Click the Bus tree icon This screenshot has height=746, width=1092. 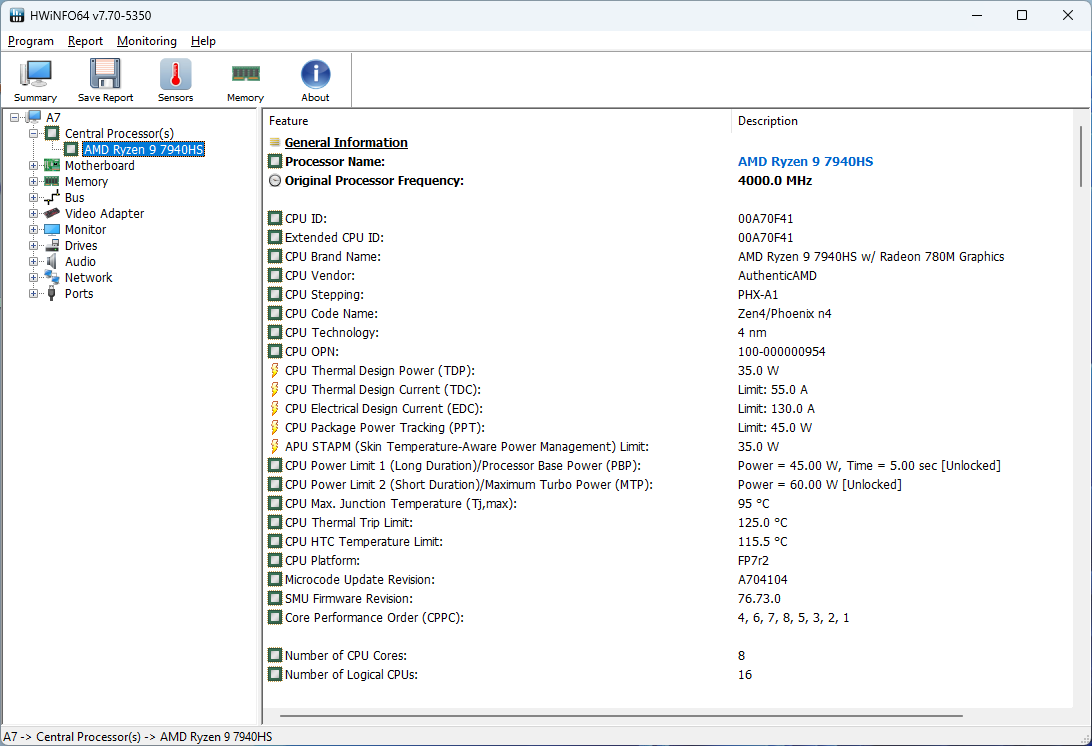[52, 197]
